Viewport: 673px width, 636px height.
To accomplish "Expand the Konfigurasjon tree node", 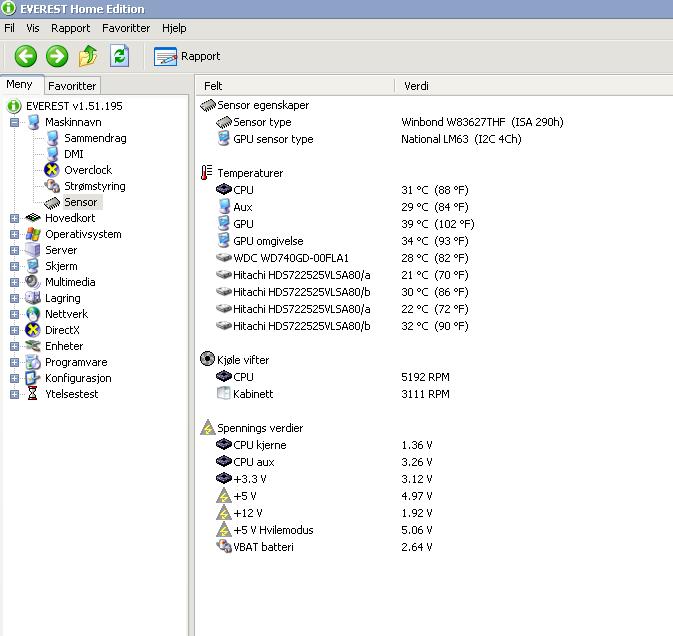I will tap(15, 378).
